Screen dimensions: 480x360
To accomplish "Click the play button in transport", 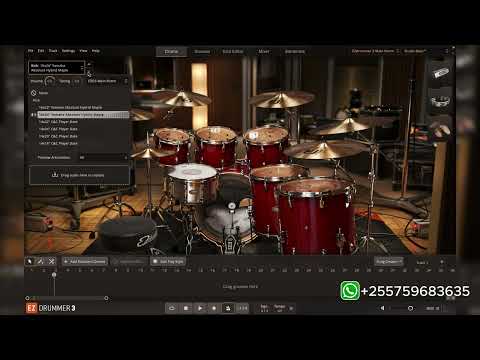I will click(200, 308).
